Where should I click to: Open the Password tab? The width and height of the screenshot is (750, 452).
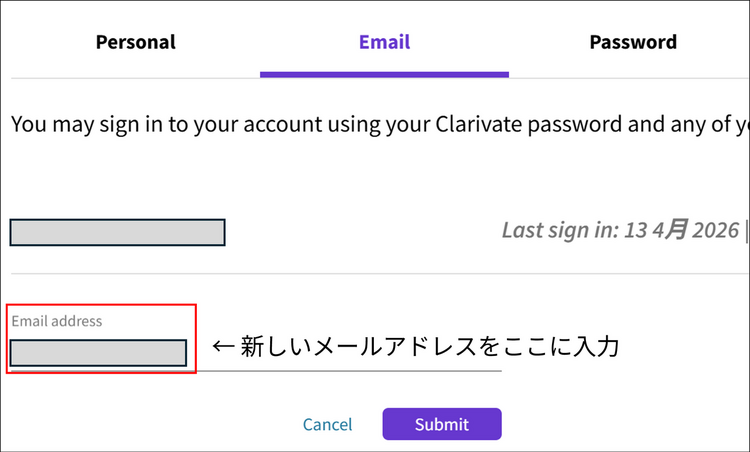(632, 42)
